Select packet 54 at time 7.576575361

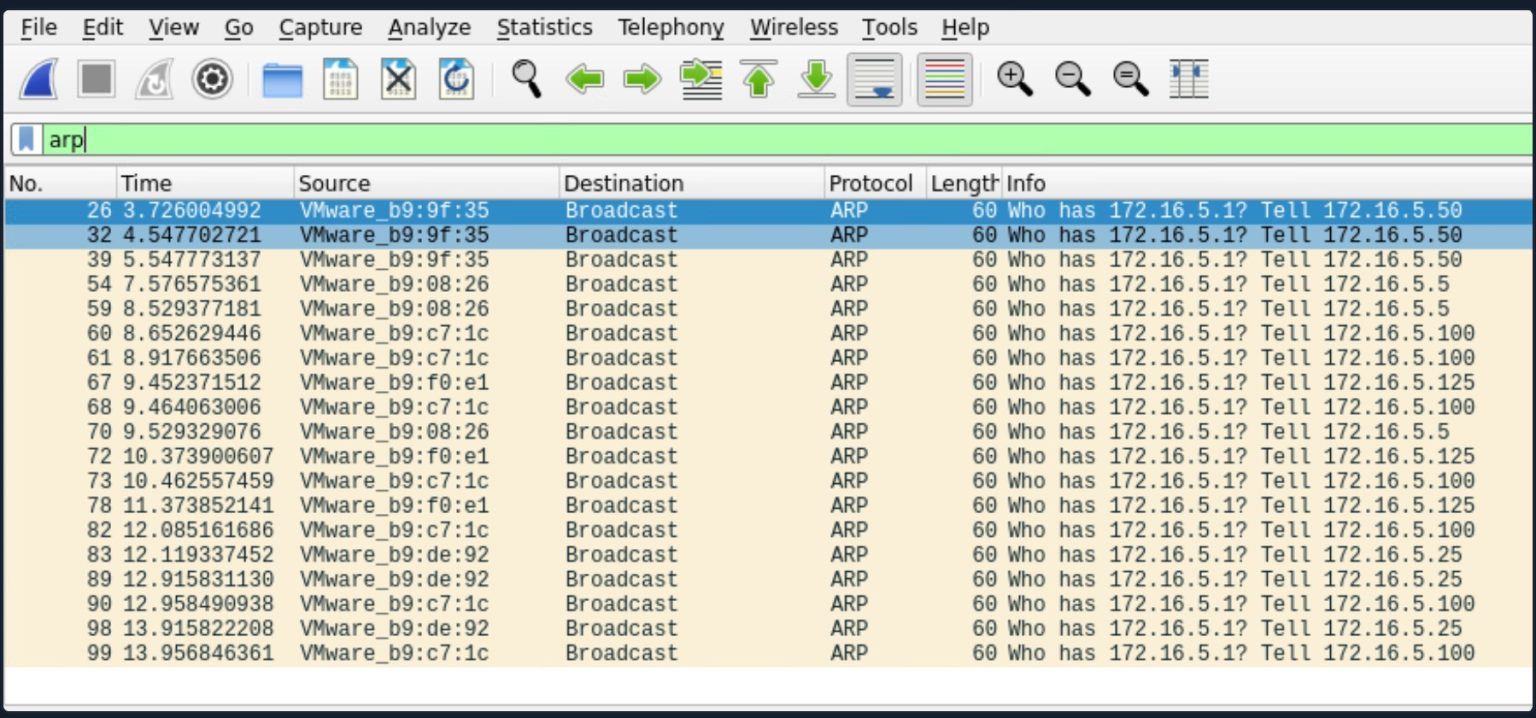click(x=768, y=284)
